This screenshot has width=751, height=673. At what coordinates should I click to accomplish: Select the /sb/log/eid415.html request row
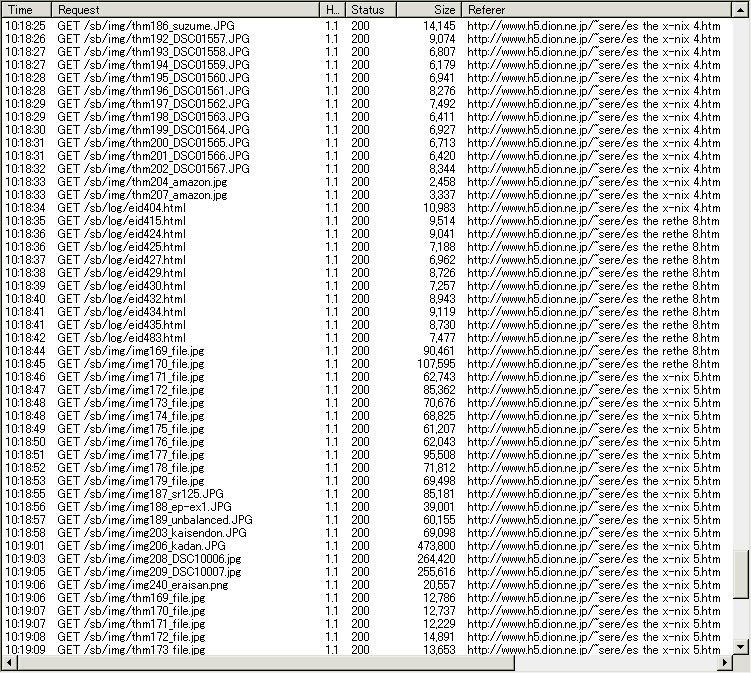pyautogui.click(x=366, y=221)
